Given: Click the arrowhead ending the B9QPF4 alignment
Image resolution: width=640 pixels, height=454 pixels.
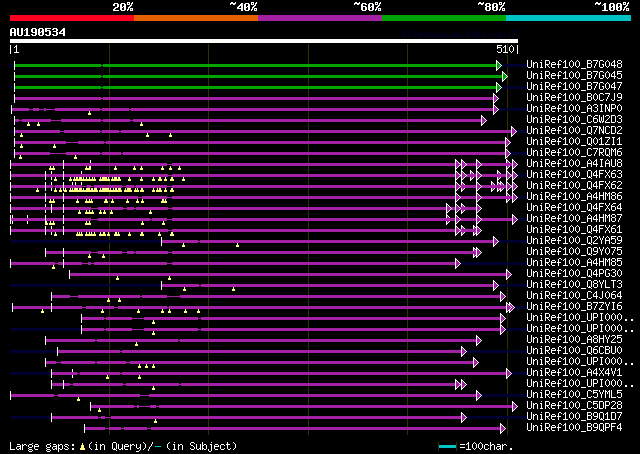Looking at the screenshot, I should [503, 429].
